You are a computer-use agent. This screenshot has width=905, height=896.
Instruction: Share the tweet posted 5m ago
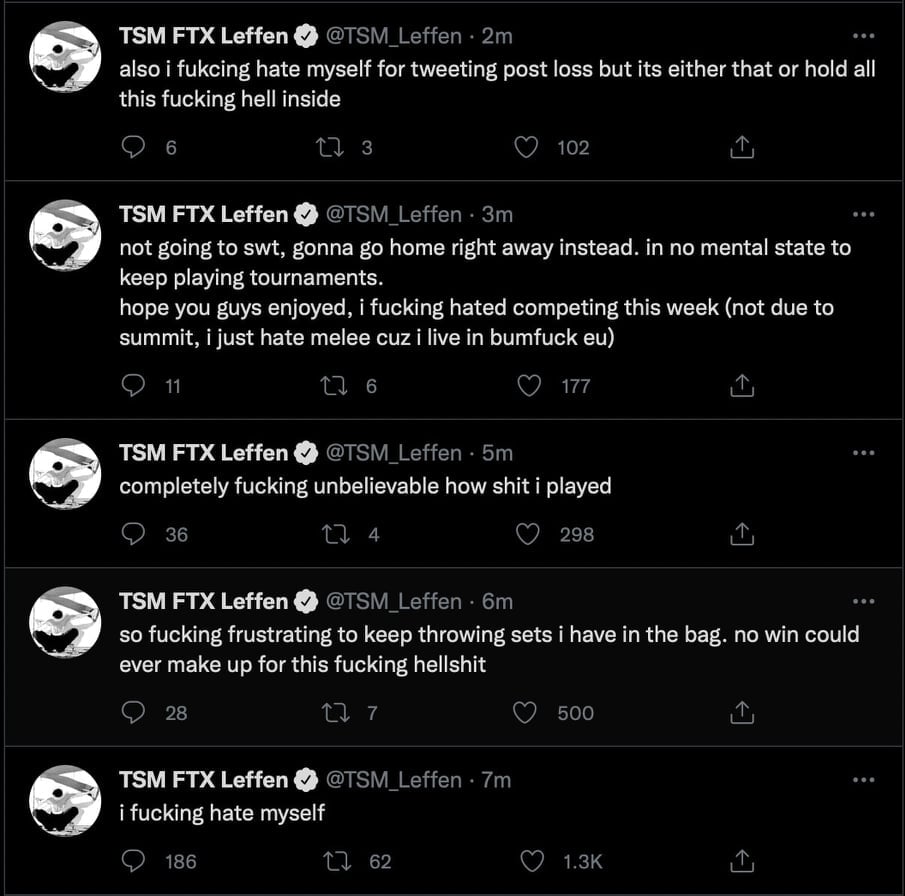[741, 535]
